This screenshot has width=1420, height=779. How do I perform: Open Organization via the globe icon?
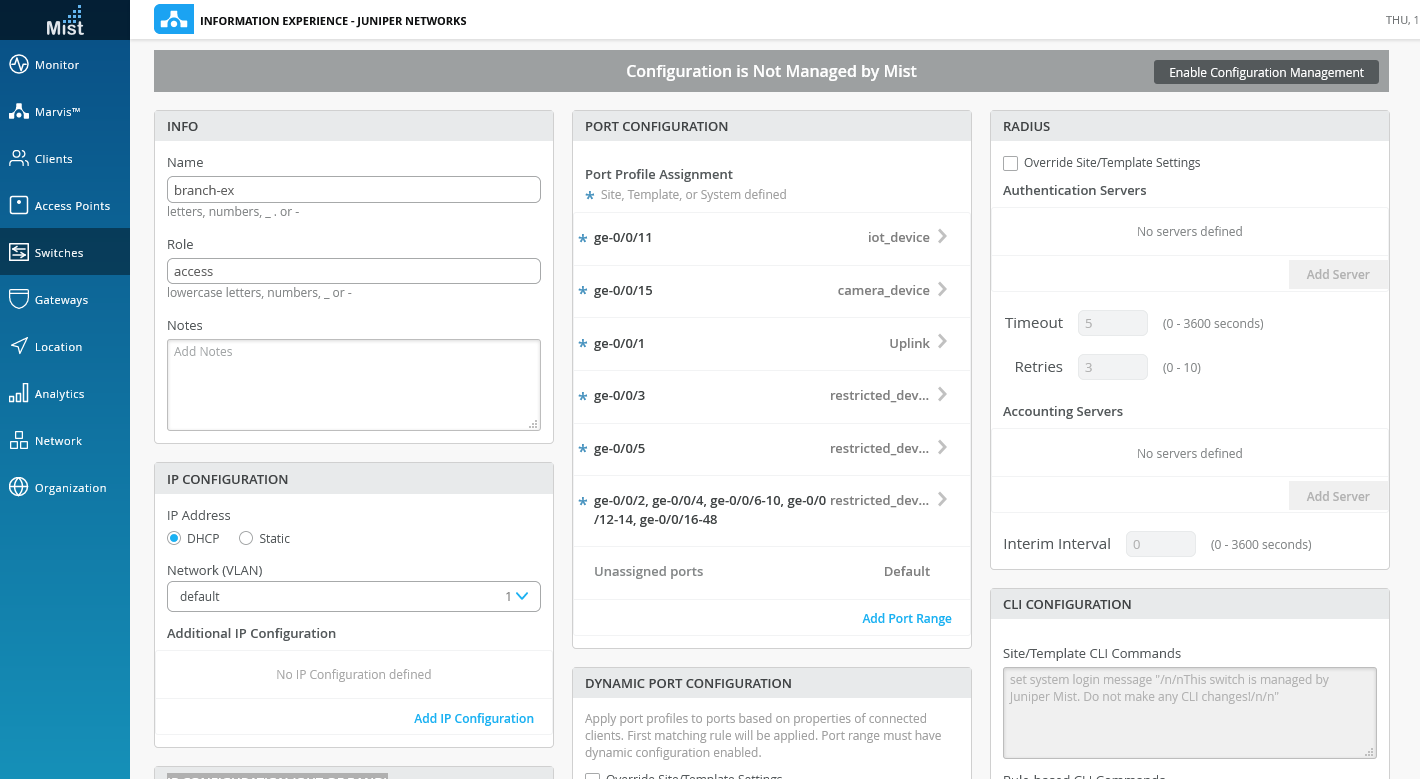tap(19, 488)
